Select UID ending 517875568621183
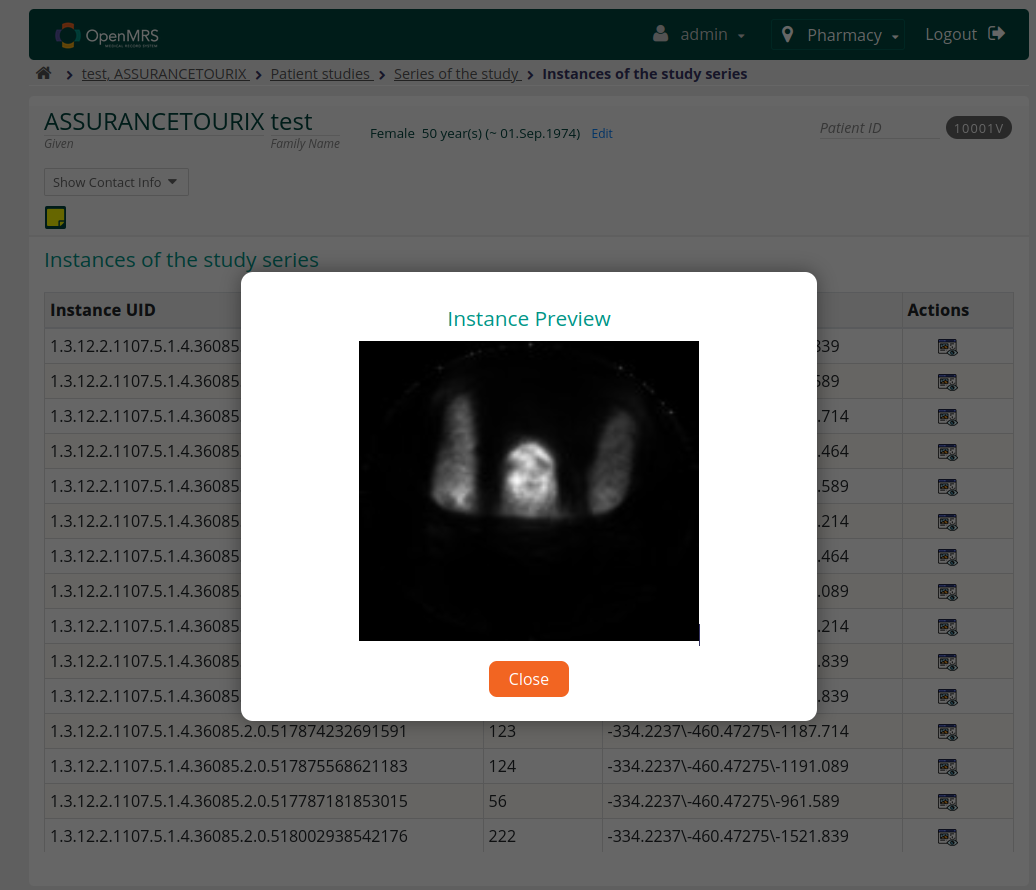Image resolution: width=1036 pixels, height=890 pixels. (x=229, y=766)
